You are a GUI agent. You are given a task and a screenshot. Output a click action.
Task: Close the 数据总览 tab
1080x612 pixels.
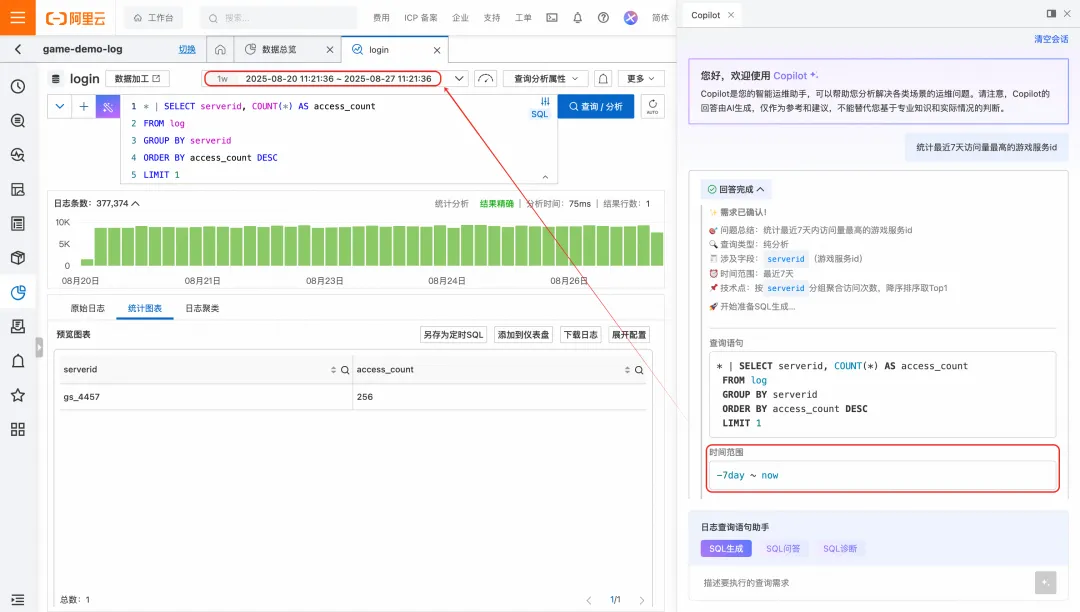[x=330, y=50]
